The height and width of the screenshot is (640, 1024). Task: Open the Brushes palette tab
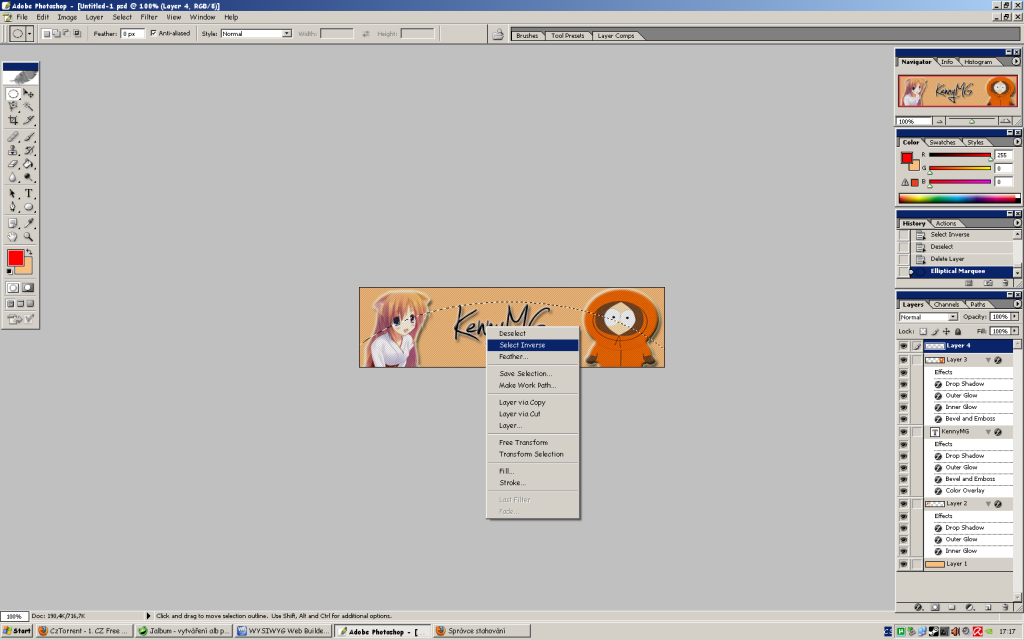tap(527, 36)
